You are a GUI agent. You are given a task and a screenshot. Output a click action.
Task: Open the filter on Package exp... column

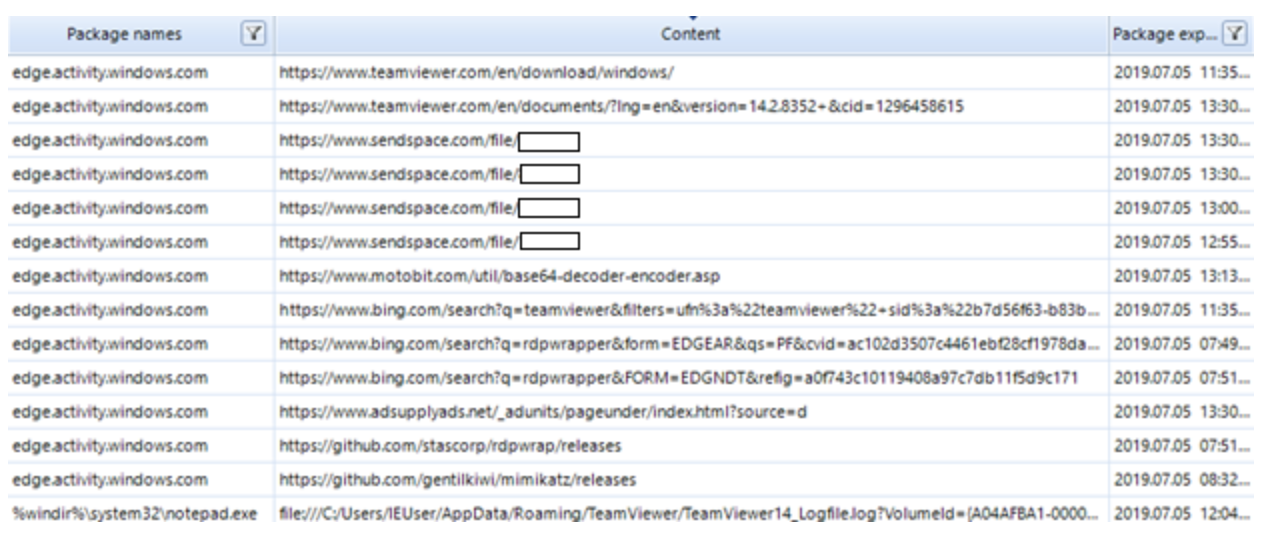(x=1236, y=34)
